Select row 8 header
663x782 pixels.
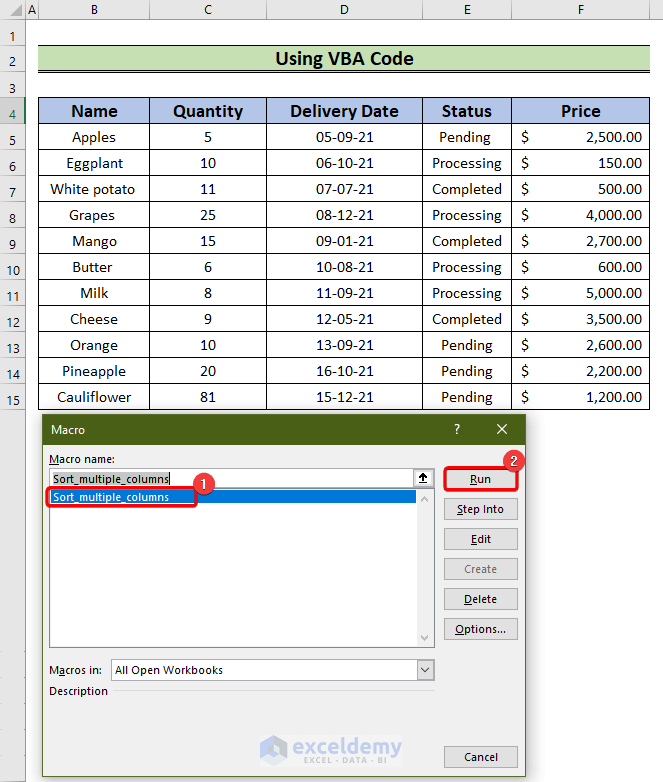pos(12,218)
